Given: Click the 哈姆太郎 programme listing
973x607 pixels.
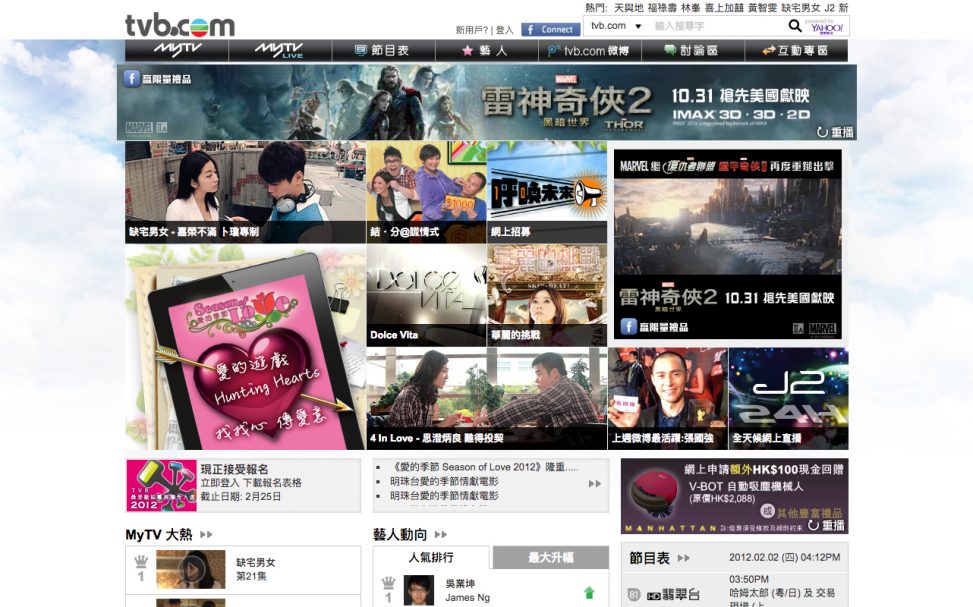Looking at the screenshot, I should pos(782,593).
